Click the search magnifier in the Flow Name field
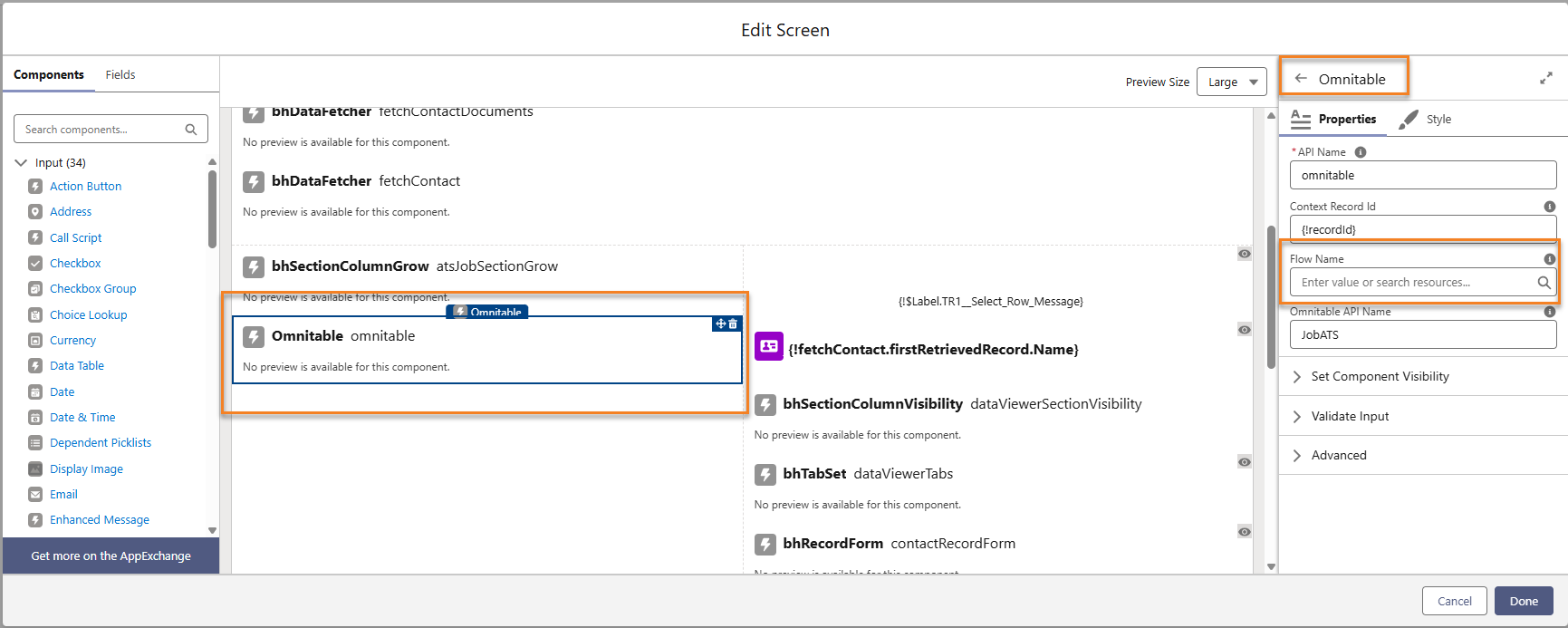This screenshot has height=628, width=1568. tap(1544, 283)
